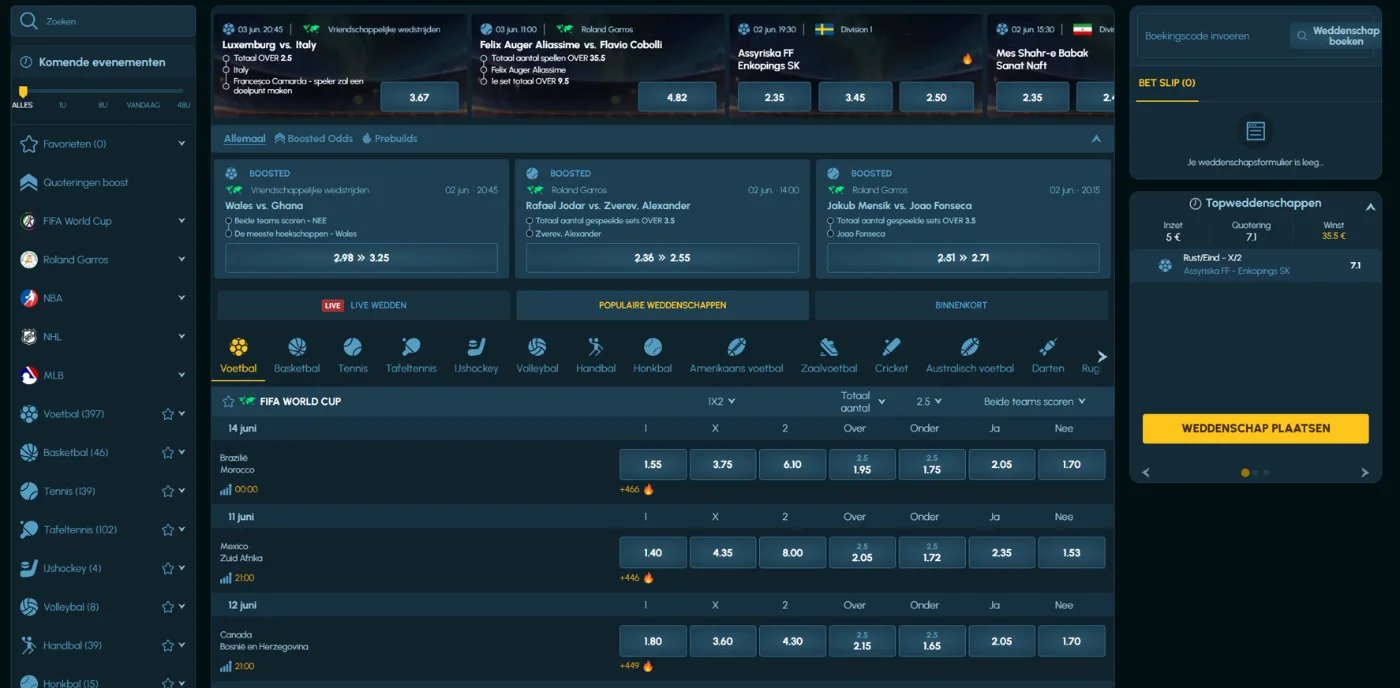Open the Totaal aantal market dropdown
Screen dimensions: 1400x688
click(x=863, y=401)
